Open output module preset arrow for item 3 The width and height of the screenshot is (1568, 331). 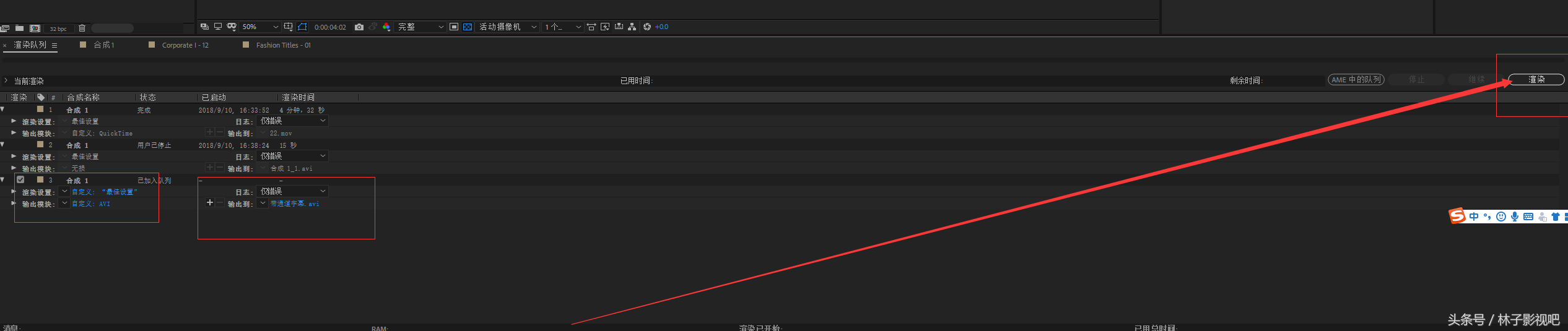coord(64,203)
